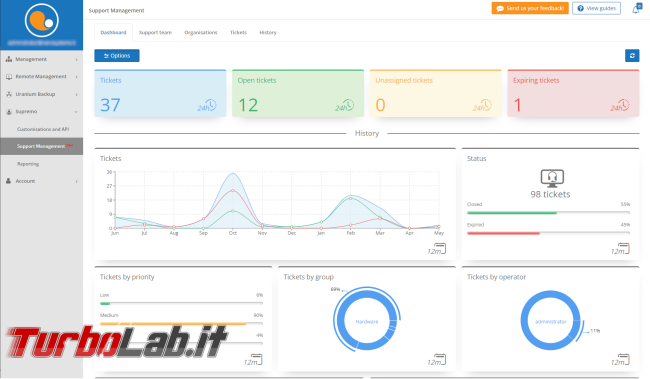Switch to the Support team tab
The width and height of the screenshot is (650, 379).
click(155, 32)
